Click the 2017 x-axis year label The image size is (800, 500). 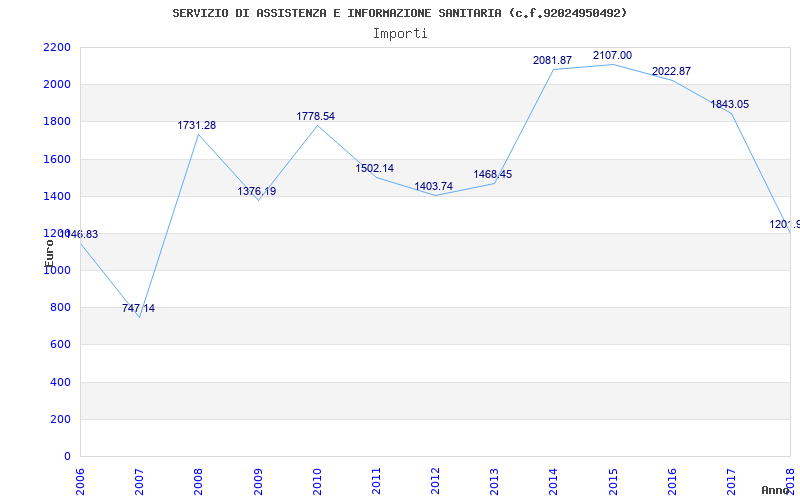[x=731, y=481]
